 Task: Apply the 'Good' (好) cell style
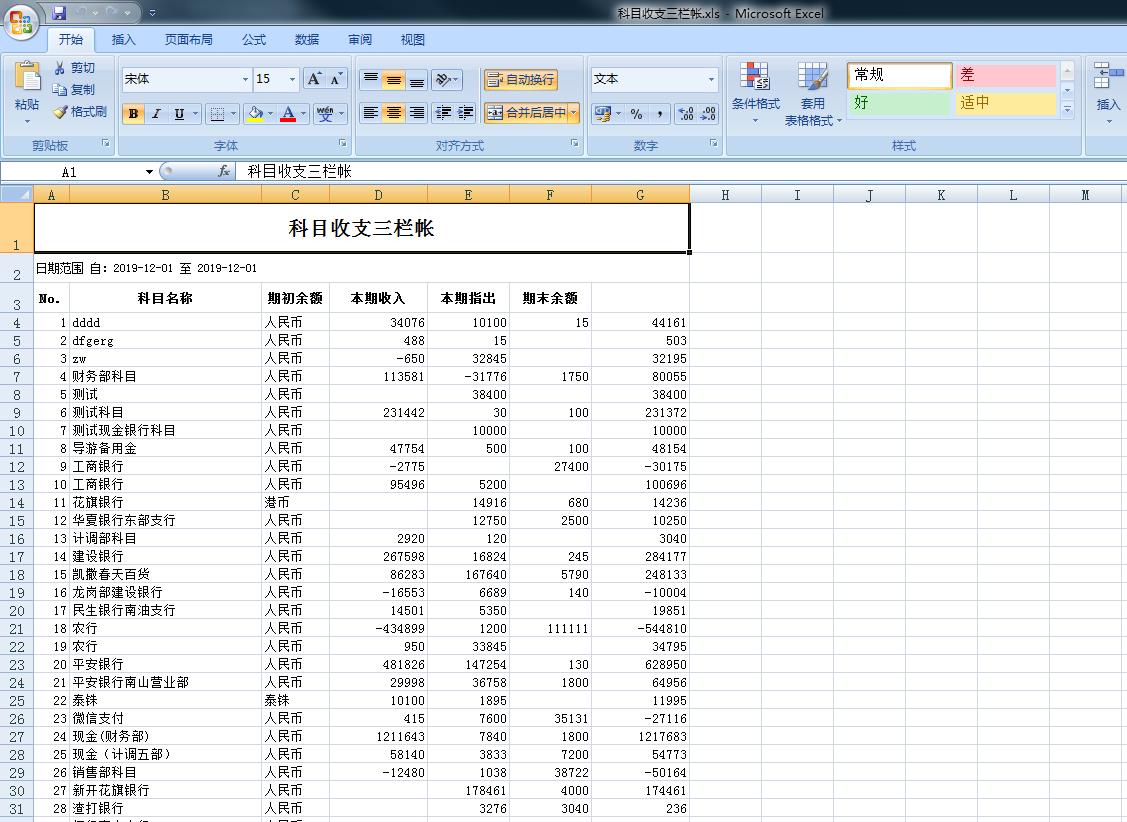[899, 103]
